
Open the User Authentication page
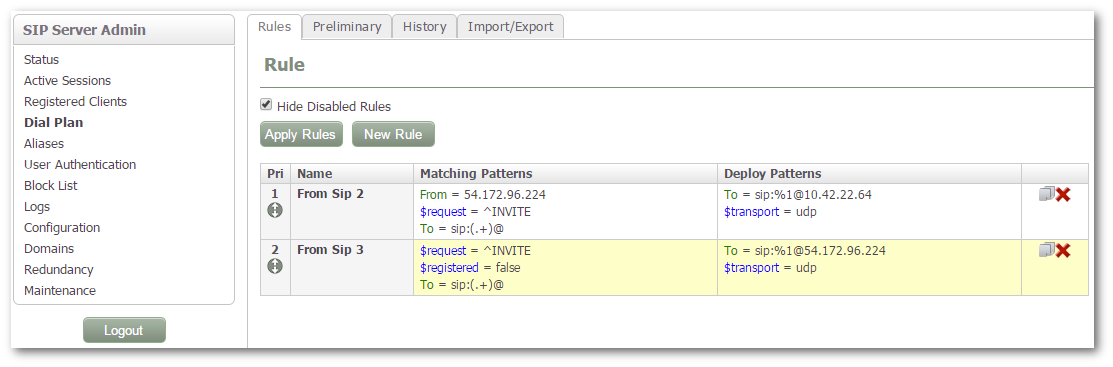point(80,165)
